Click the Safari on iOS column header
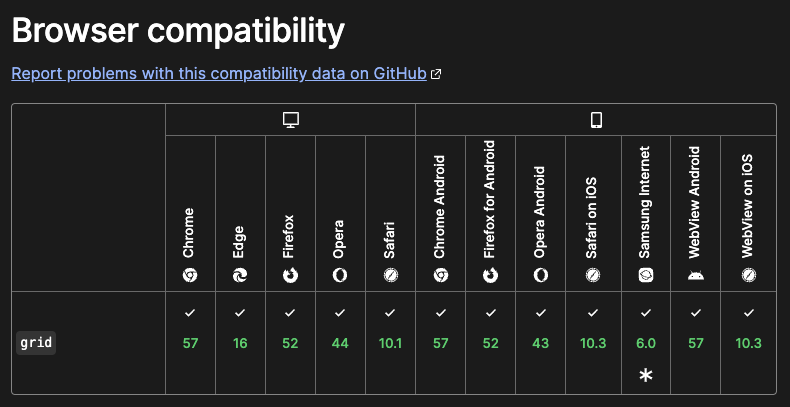The height and width of the screenshot is (407, 790). (x=593, y=213)
